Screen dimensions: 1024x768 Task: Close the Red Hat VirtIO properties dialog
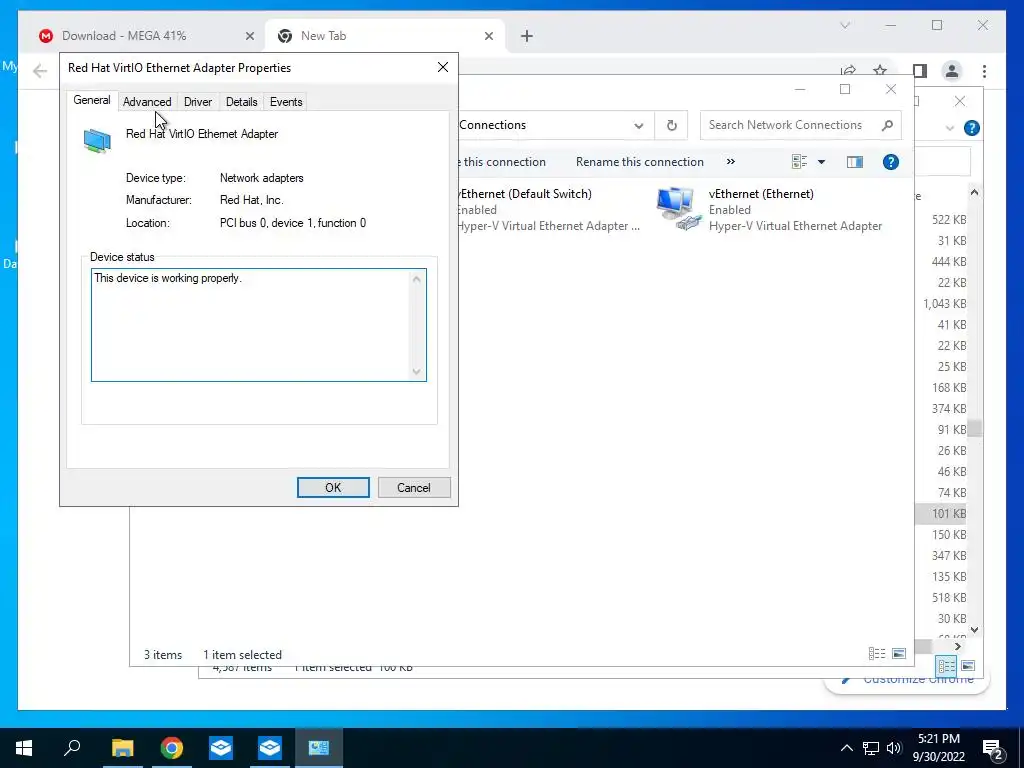(443, 67)
